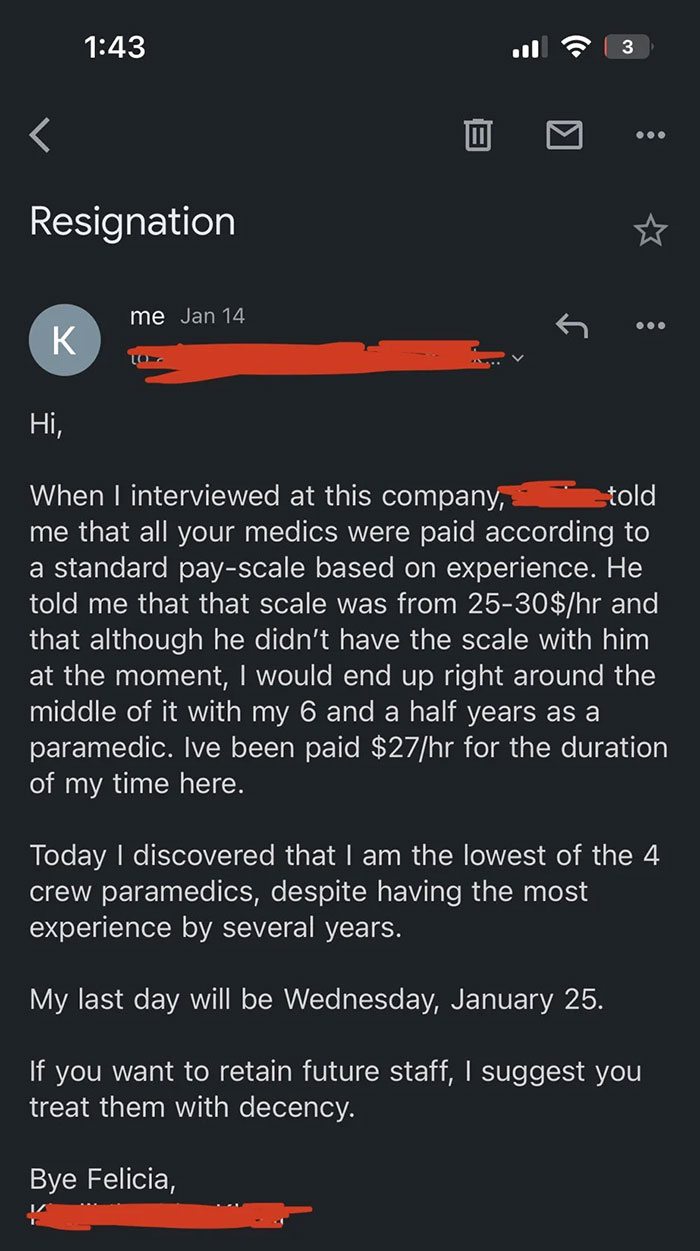Tap the sender name labeled me
This screenshot has width=700, height=1251.
tap(147, 316)
